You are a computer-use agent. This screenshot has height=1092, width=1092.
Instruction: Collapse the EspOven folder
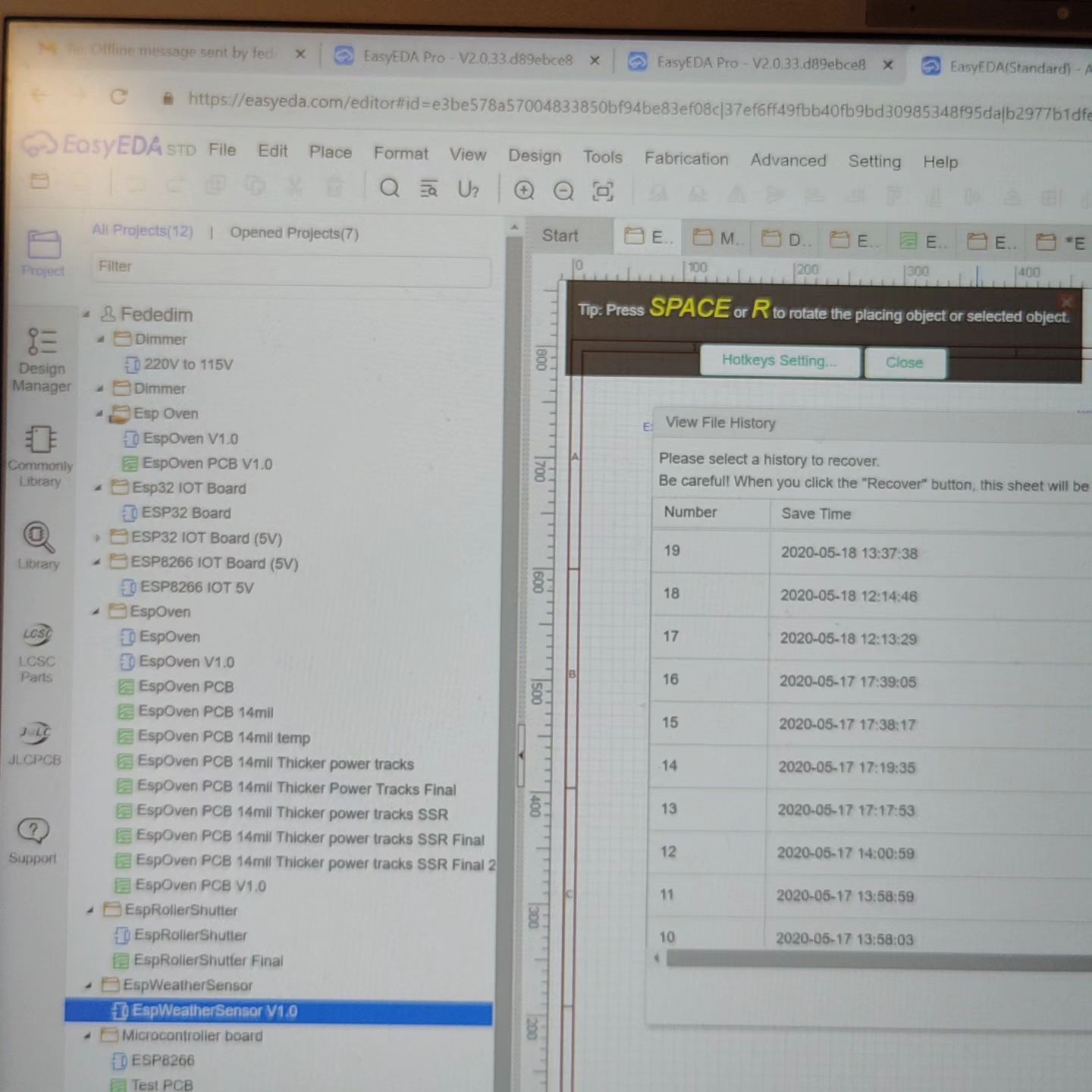click(95, 611)
